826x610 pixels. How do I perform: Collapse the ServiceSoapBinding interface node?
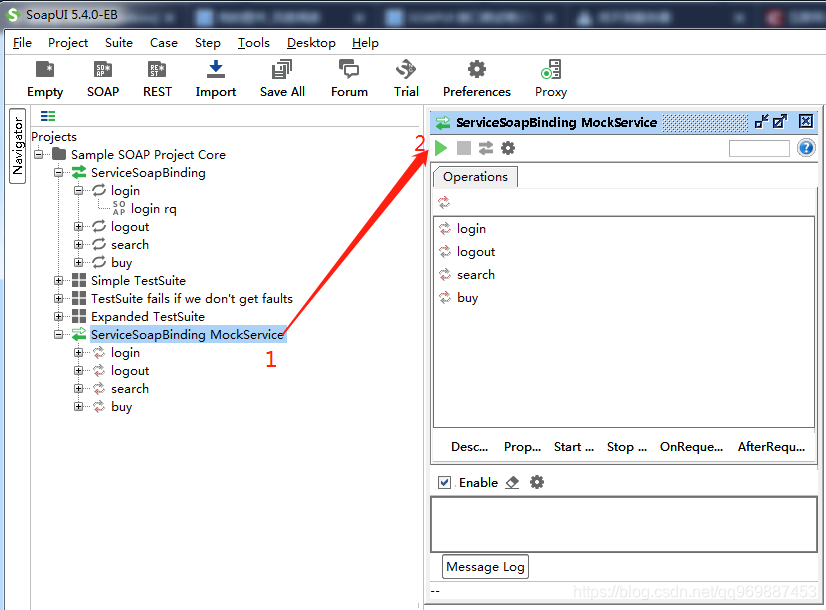click(58, 172)
